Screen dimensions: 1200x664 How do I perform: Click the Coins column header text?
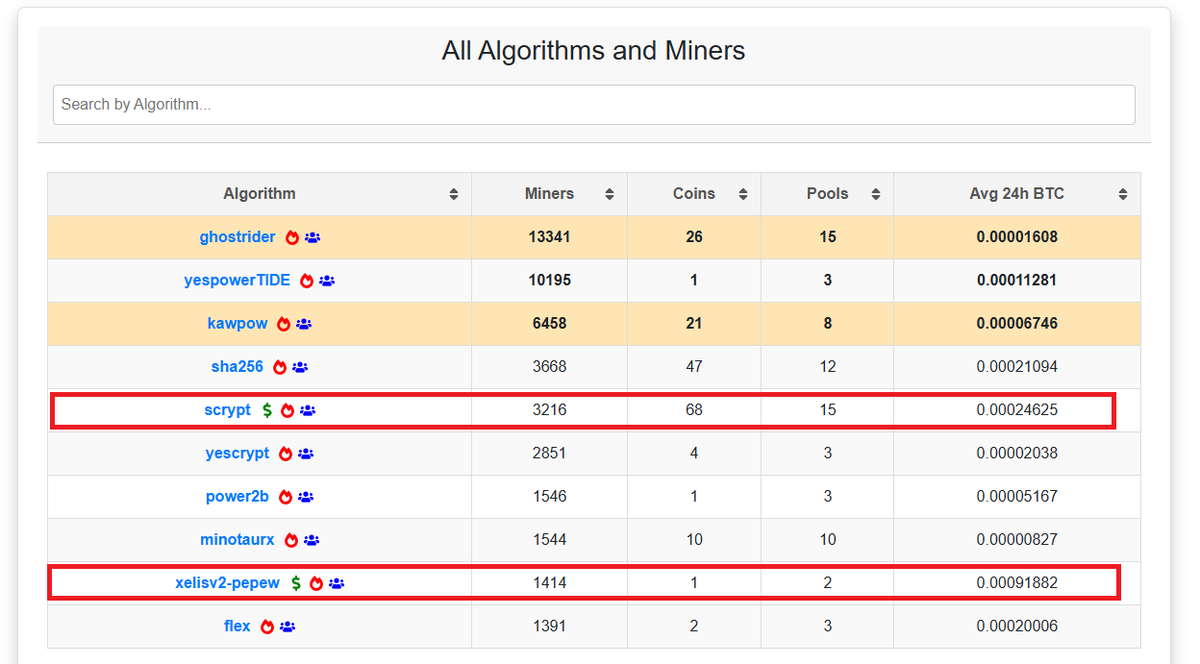pos(694,194)
